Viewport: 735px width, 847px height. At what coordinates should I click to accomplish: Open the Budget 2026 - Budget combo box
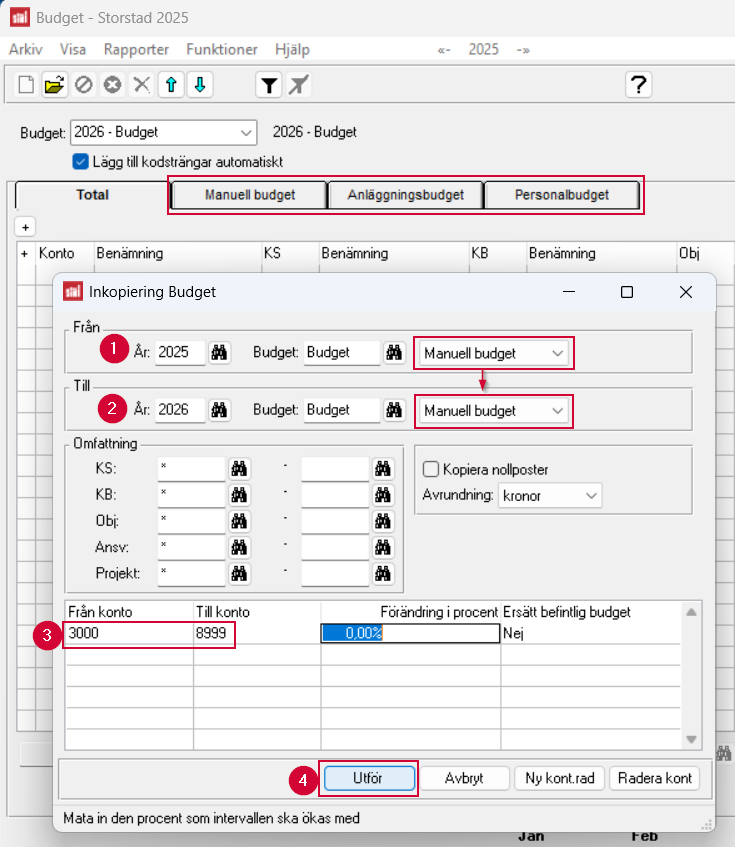pos(164,132)
